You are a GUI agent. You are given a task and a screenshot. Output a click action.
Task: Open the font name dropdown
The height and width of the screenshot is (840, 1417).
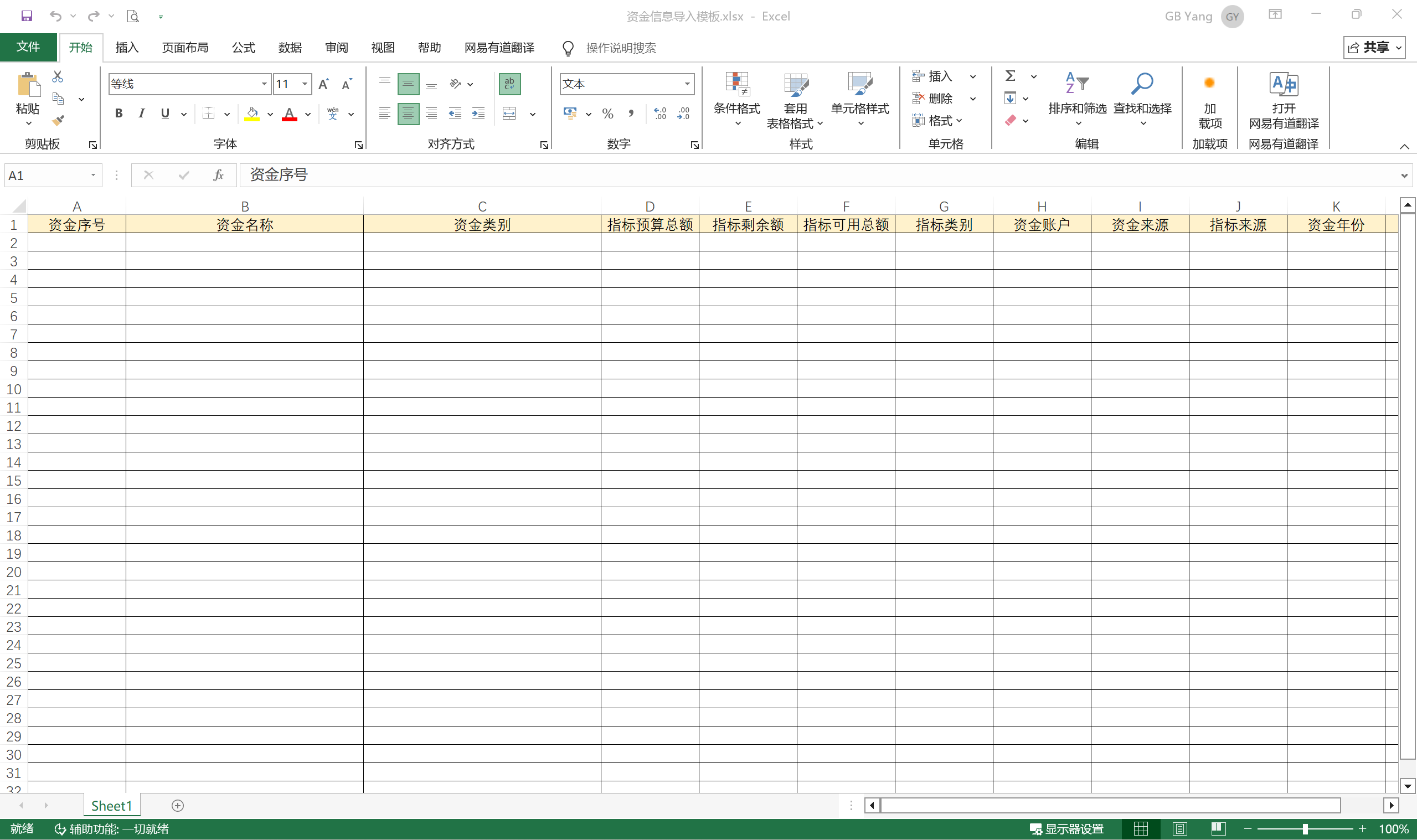pos(264,84)
